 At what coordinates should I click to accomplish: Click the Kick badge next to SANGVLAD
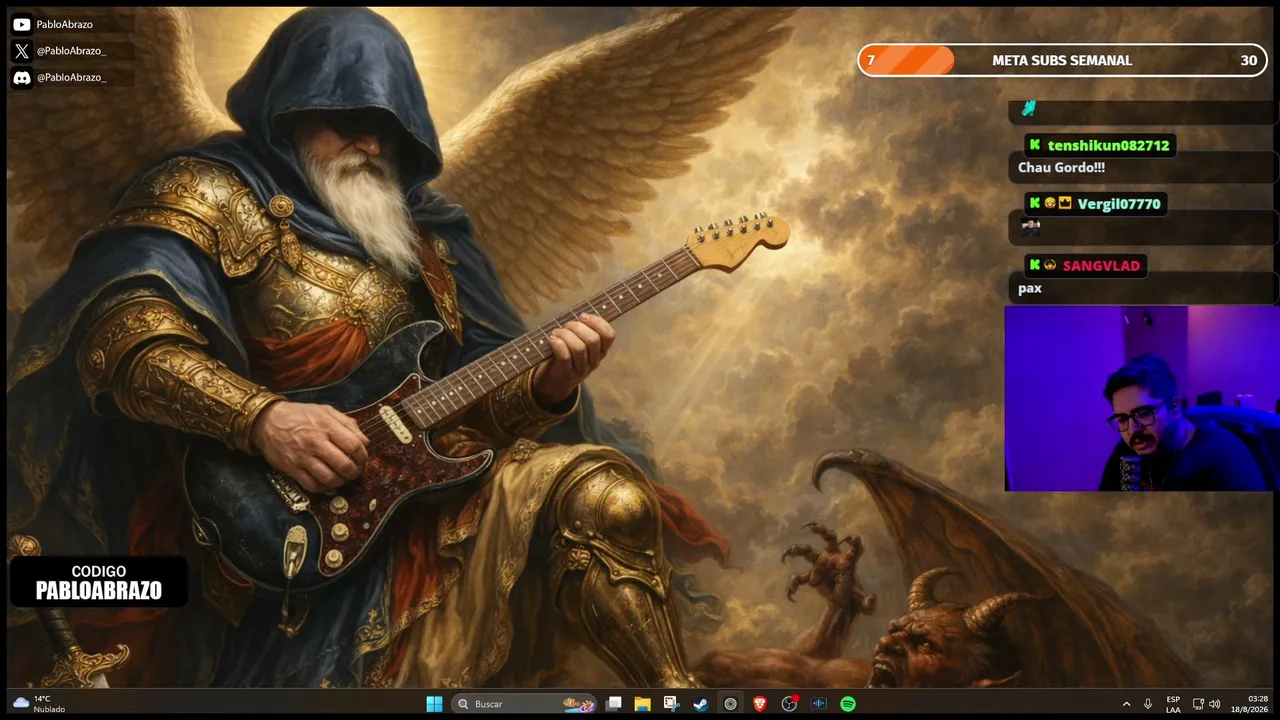1035,265
